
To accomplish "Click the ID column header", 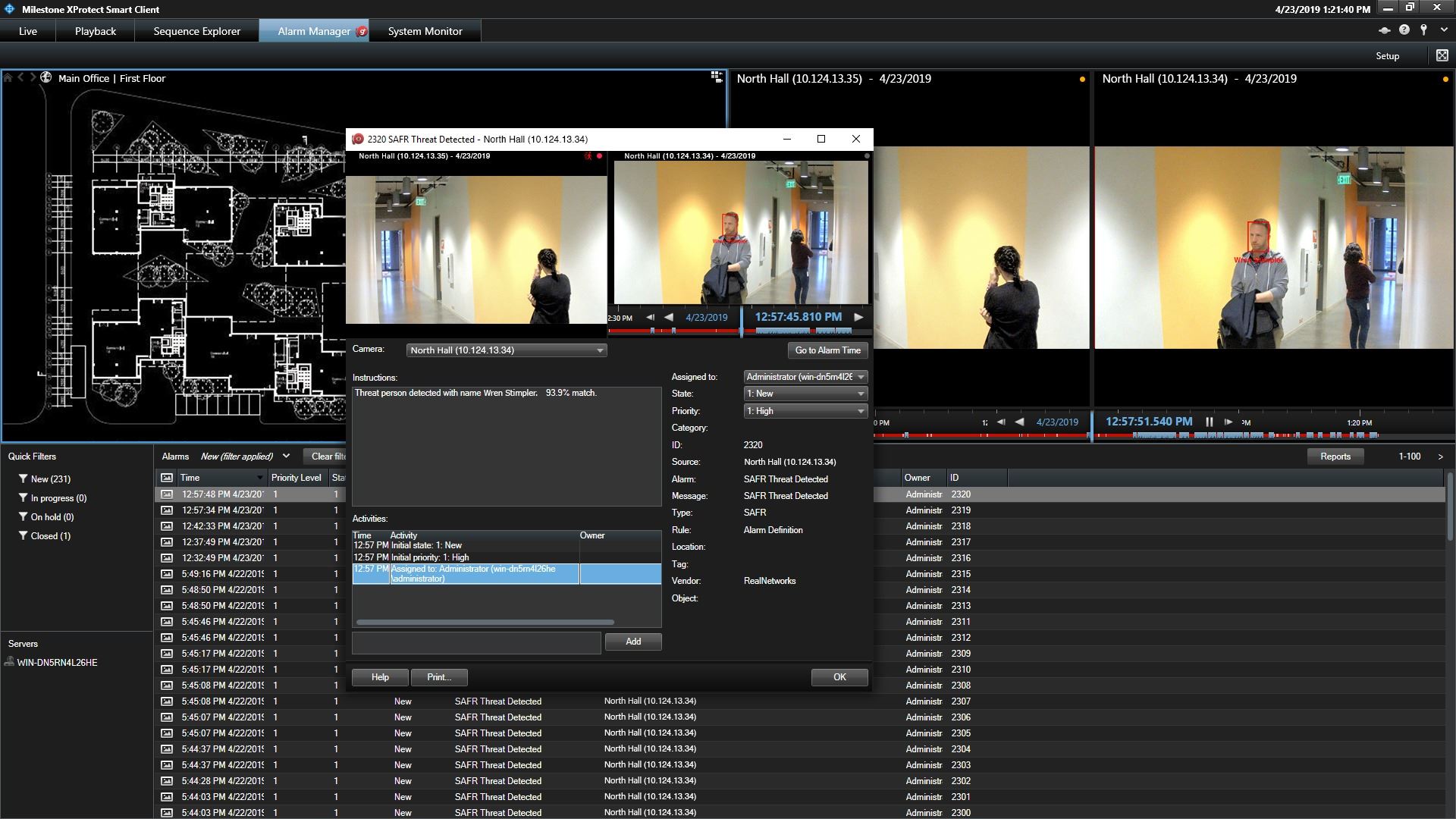I will 977,478.
